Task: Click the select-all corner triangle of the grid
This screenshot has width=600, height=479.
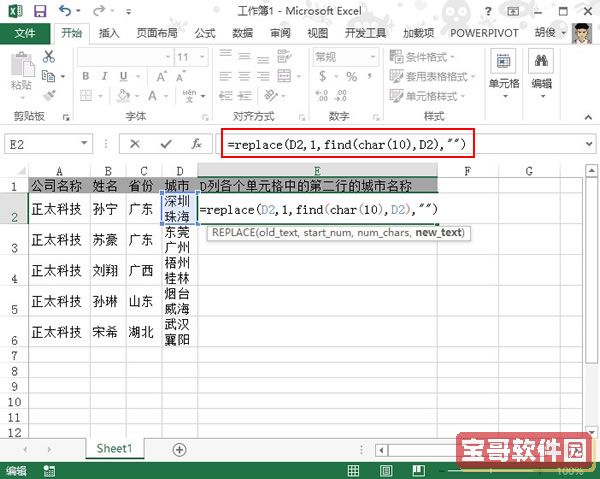Action: click(21, 171)
